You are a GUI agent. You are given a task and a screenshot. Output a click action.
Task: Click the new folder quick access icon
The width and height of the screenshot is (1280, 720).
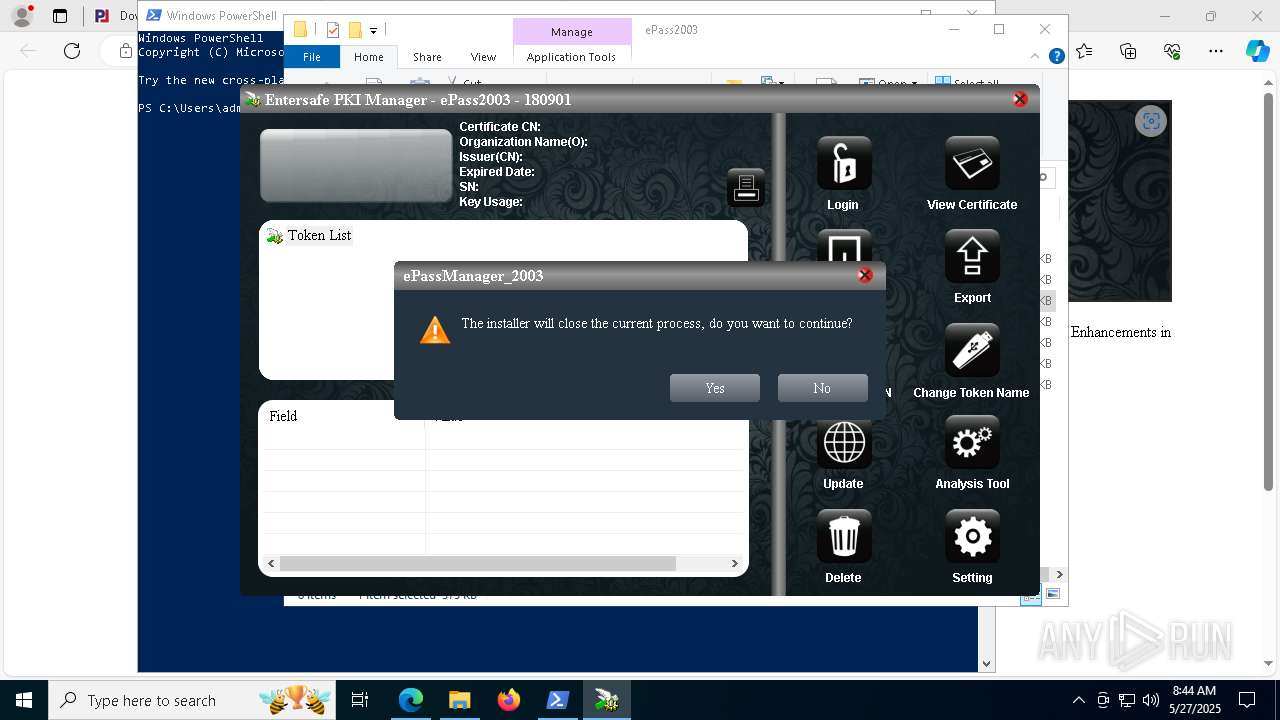coord(355,30)
